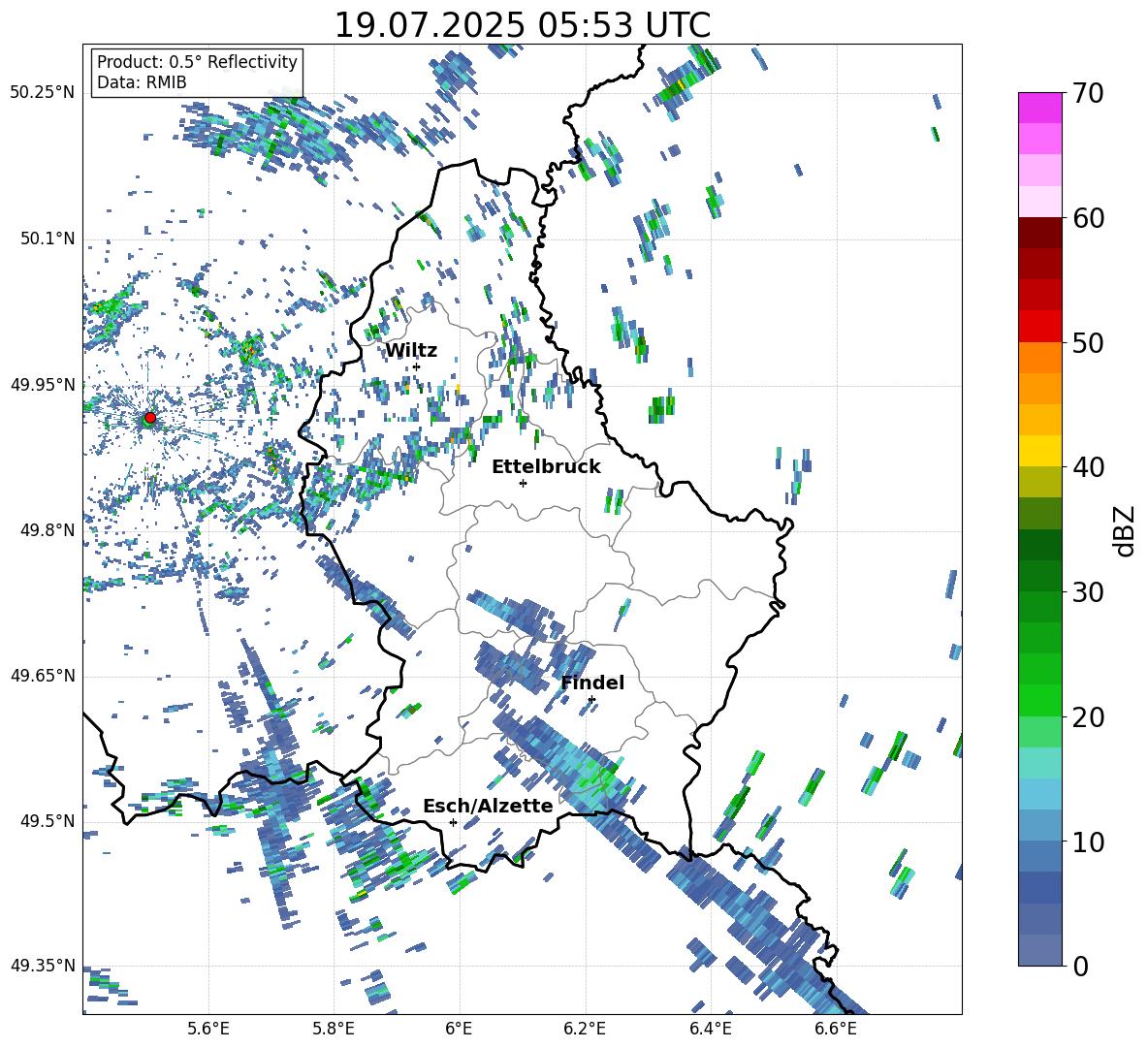Click the 5.8°E longitude label
This screenshot has width=1148, height=1048.
[334, 1029]
